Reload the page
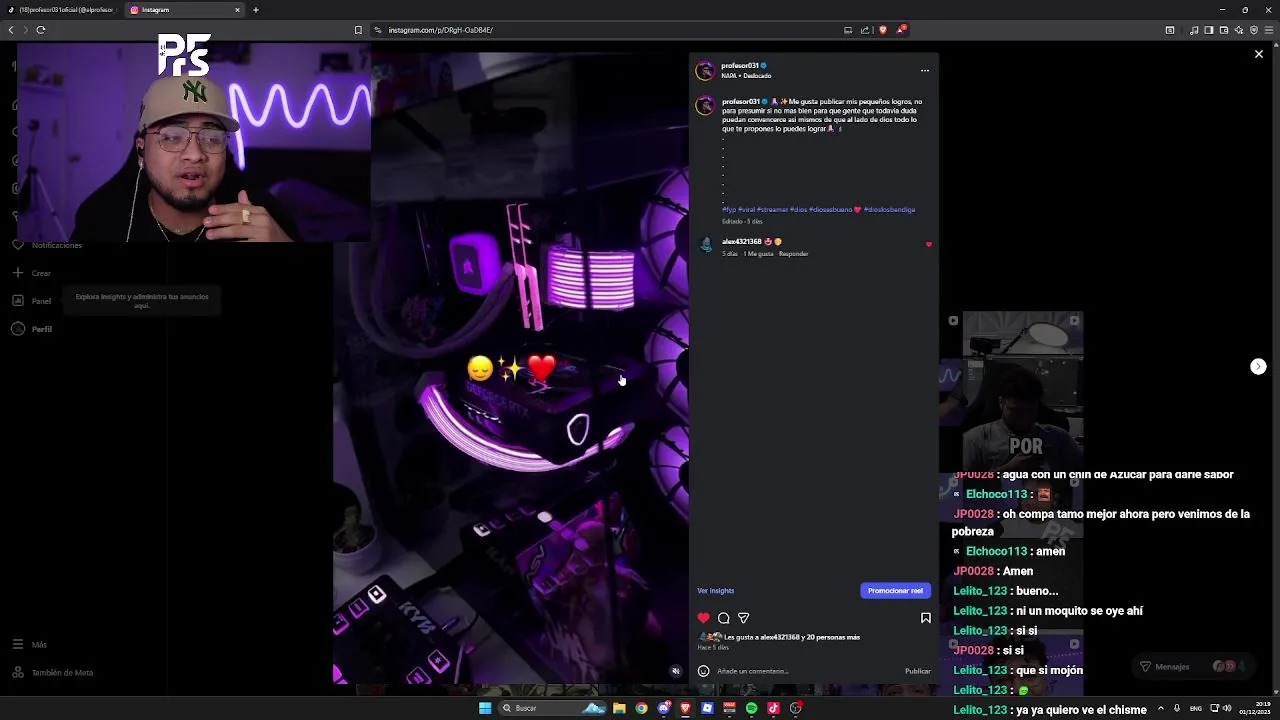1280x720 pixels. click(41, 30)
